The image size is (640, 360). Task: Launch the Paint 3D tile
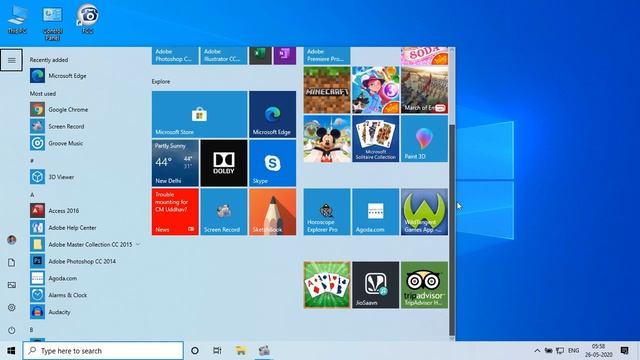(424, 139)
